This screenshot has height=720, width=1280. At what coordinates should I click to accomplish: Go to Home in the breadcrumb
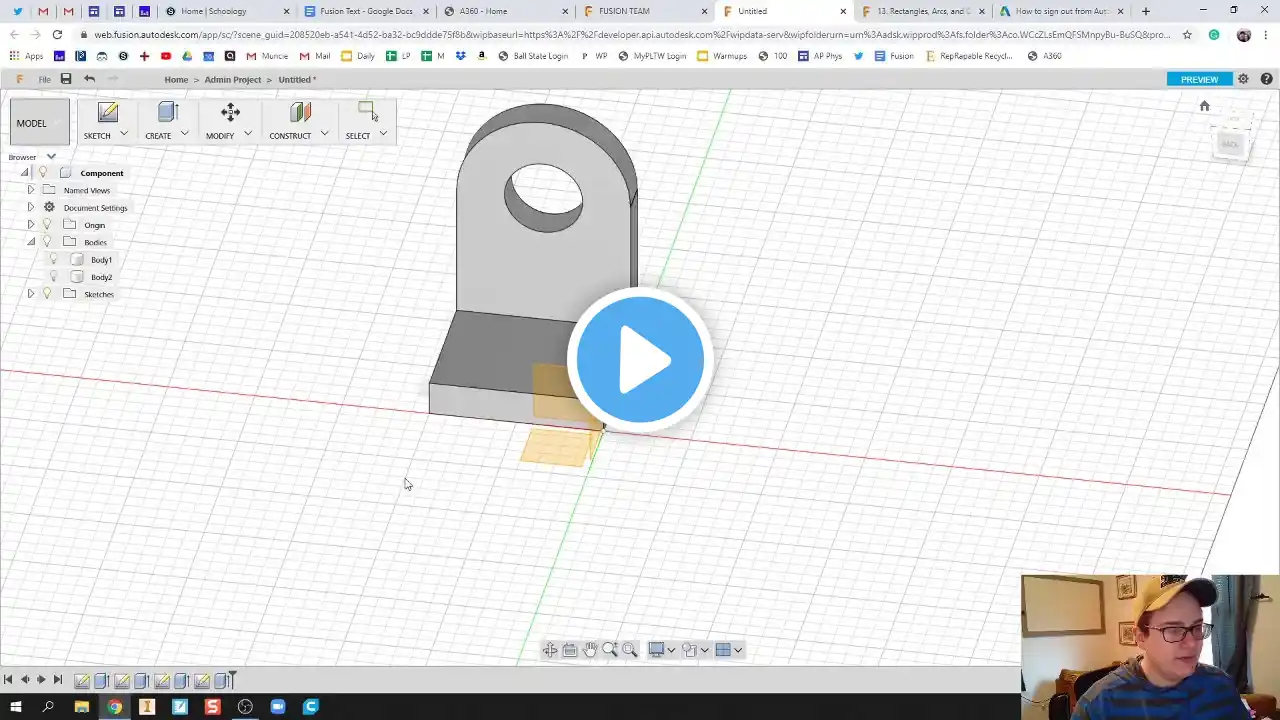[176, 79]
